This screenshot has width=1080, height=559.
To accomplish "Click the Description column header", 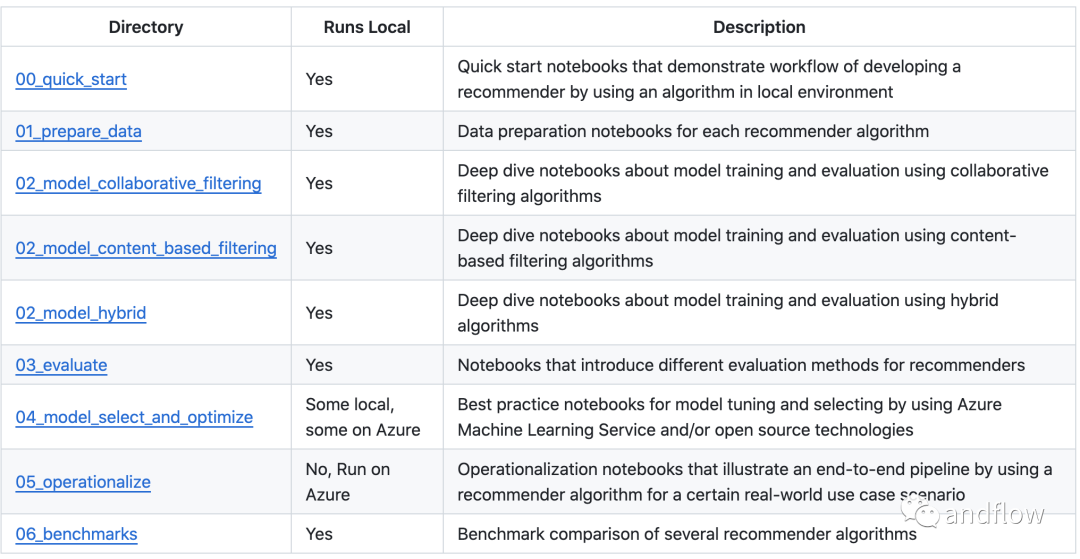I will (759, 27).
